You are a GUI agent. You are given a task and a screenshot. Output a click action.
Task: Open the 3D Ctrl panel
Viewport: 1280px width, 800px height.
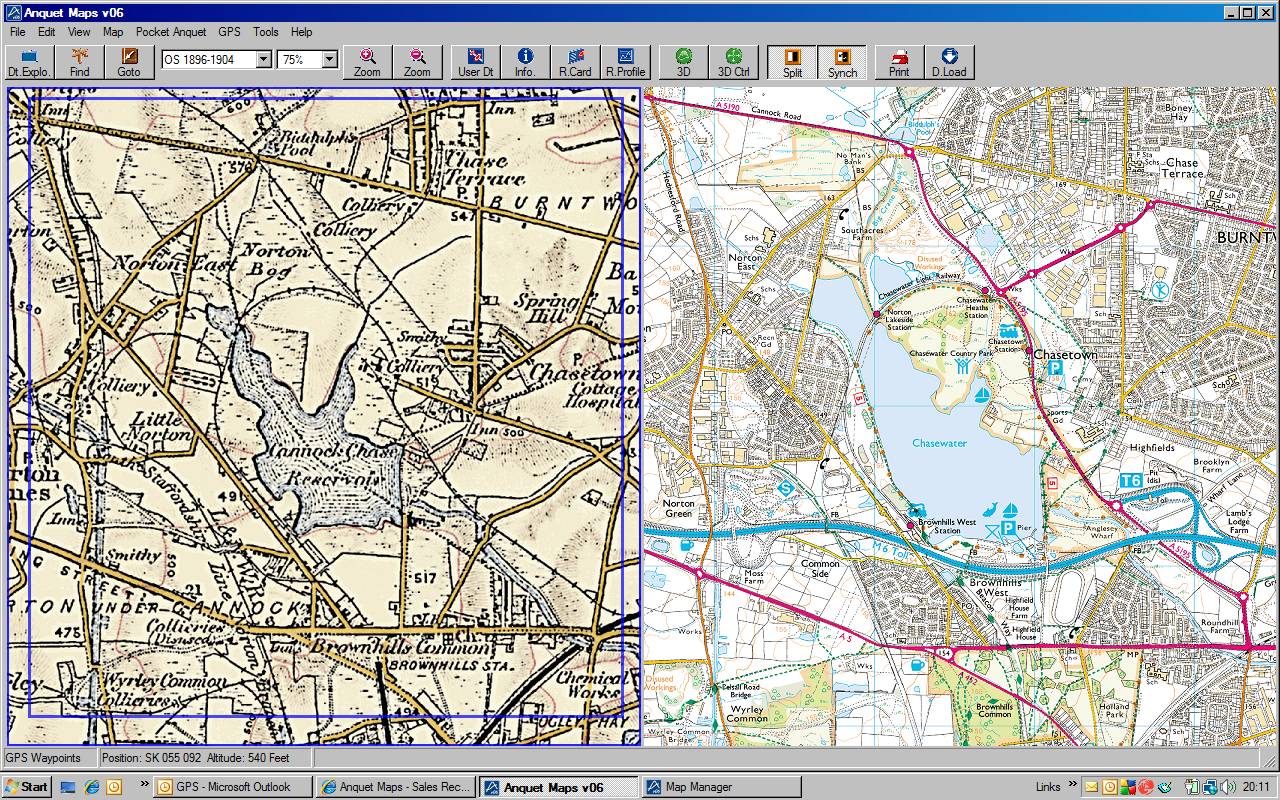tap(733, 62)
